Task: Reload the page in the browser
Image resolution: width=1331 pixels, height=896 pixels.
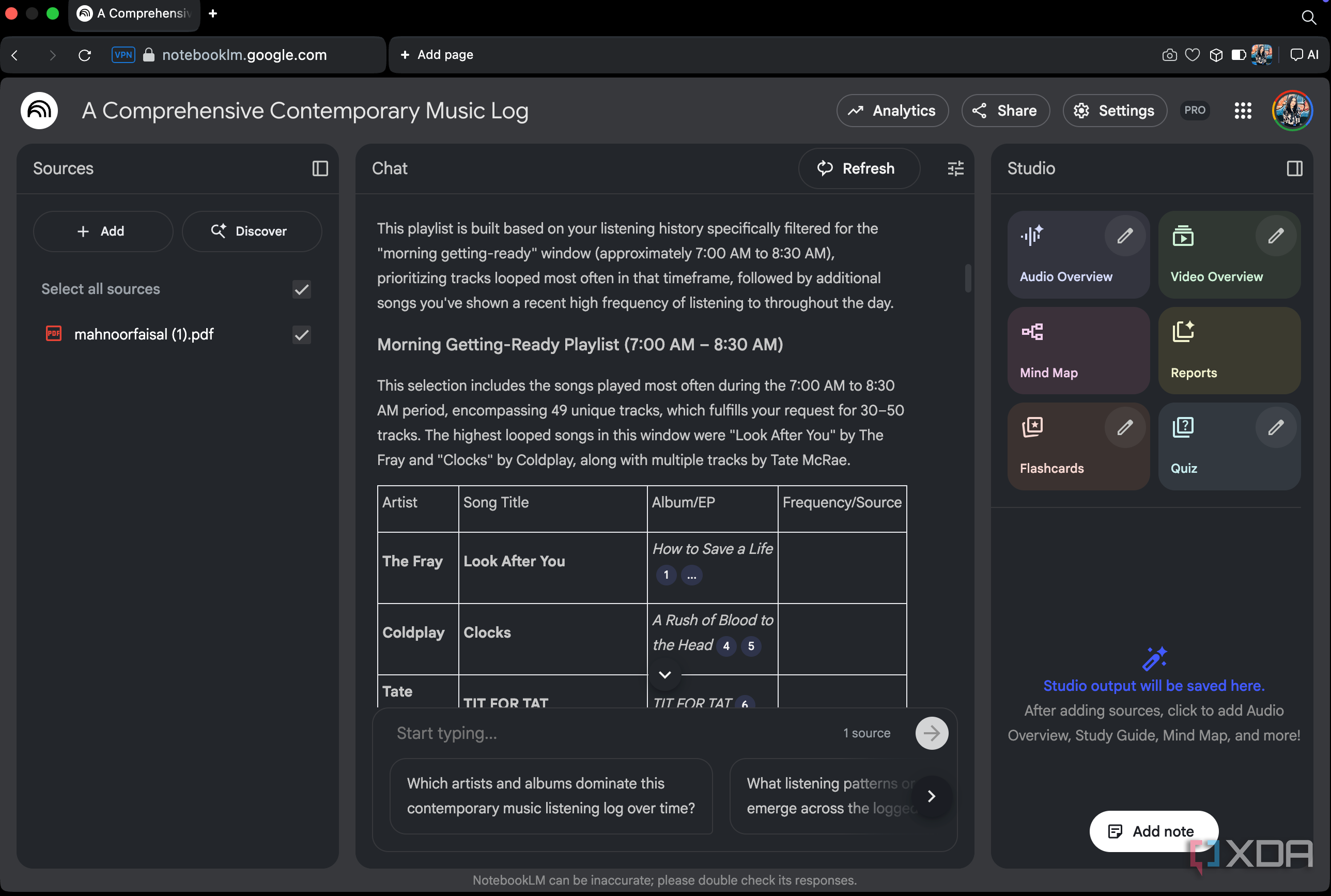Action: (x=85, y=55)
